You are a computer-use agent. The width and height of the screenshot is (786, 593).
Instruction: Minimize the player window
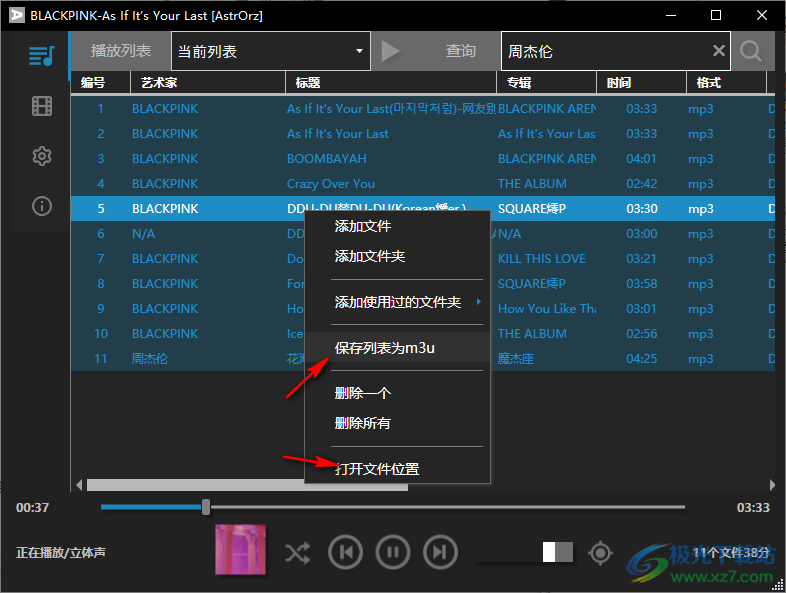coord(671,15)
